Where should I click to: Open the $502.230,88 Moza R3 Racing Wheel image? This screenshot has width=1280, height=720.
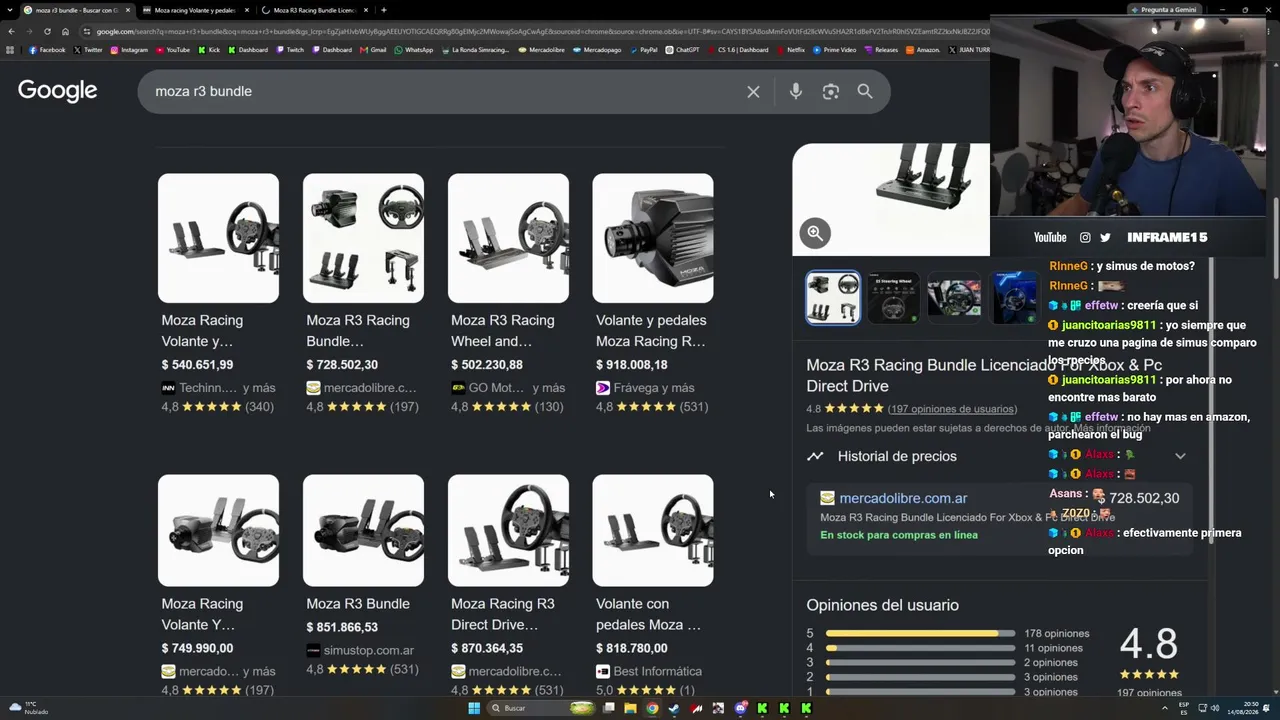(x=508, y=238)
